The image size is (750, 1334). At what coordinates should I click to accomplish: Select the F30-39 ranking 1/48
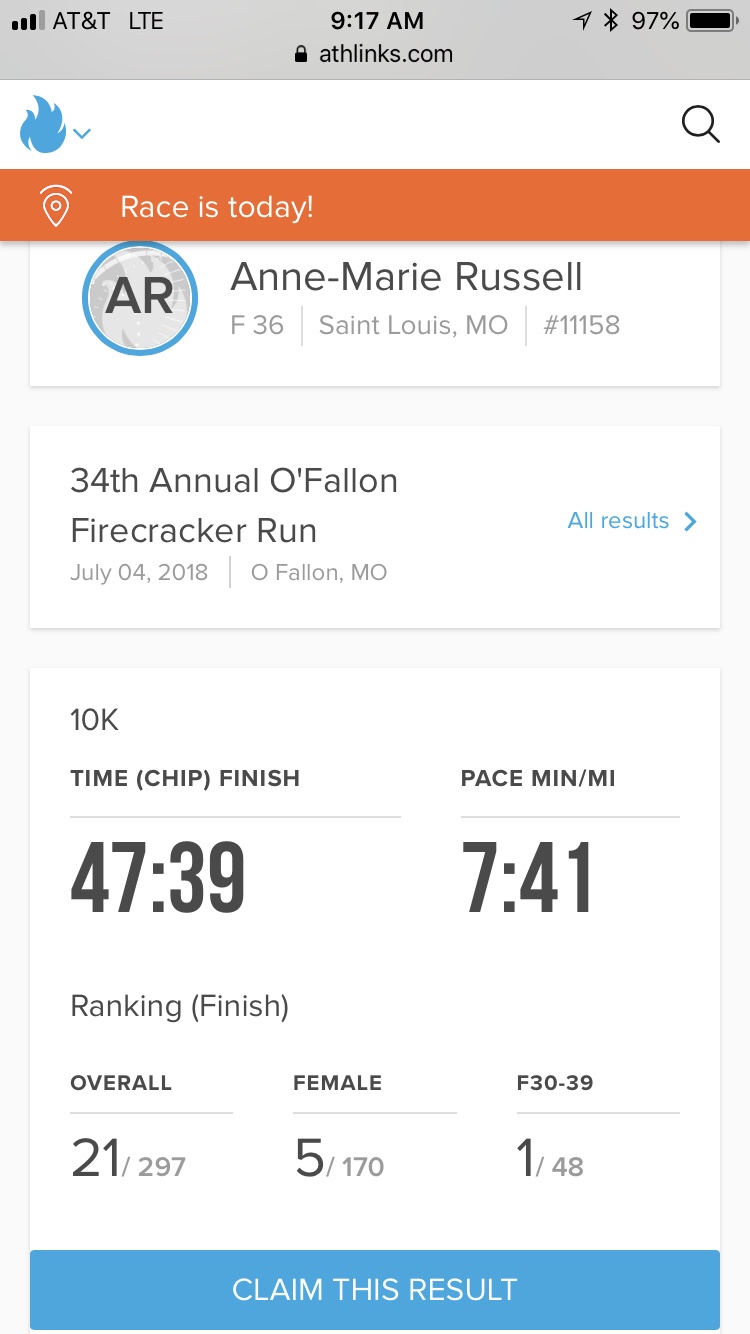pos(550,1160)
